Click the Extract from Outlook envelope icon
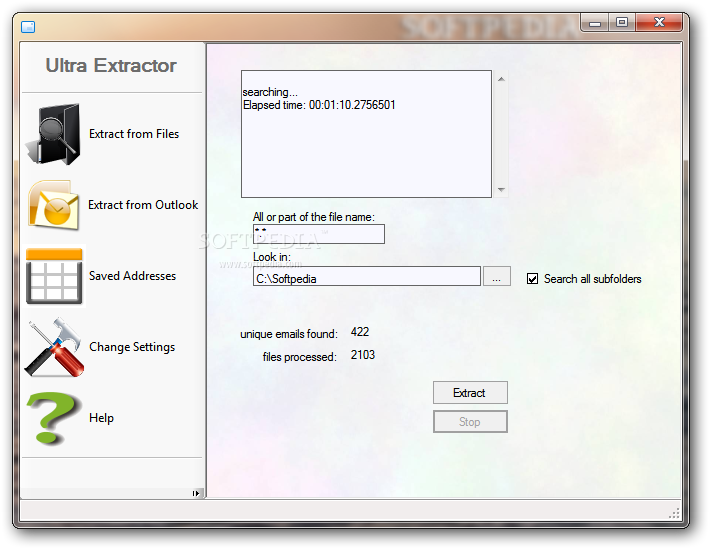The image size is (710, 549). [x=53, y=205]
